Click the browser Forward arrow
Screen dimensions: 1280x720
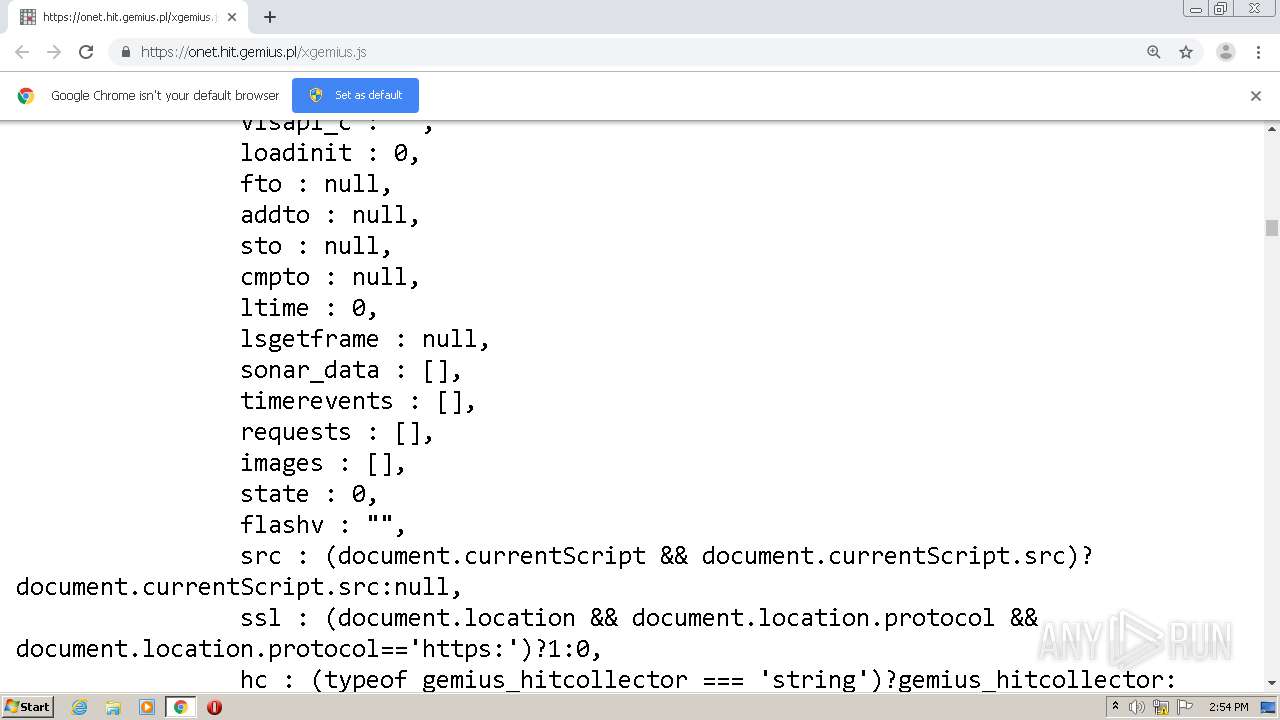coord(54,52)
